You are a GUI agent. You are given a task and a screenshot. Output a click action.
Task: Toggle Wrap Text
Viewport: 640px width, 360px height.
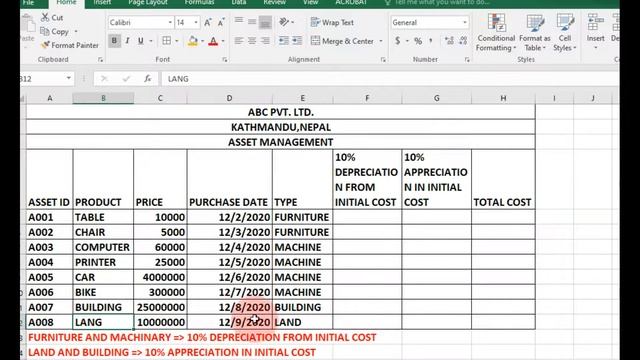click(x=332, y=22)
